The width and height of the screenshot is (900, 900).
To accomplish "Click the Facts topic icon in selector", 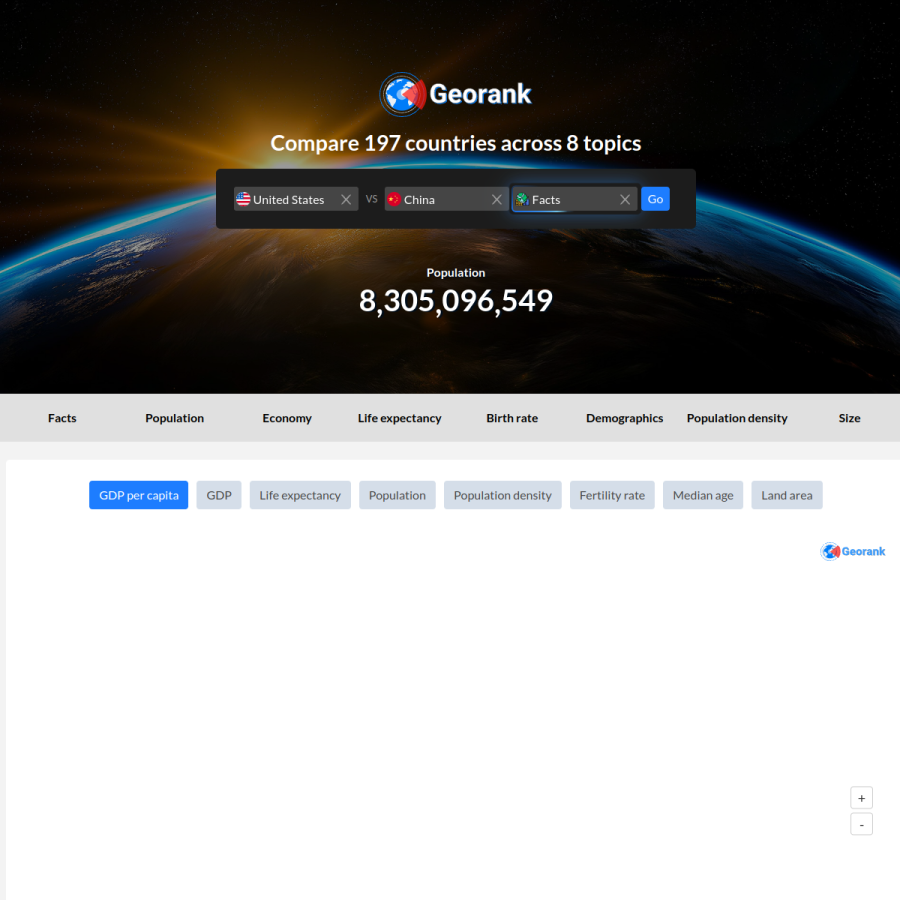I will tap(522, 199).
